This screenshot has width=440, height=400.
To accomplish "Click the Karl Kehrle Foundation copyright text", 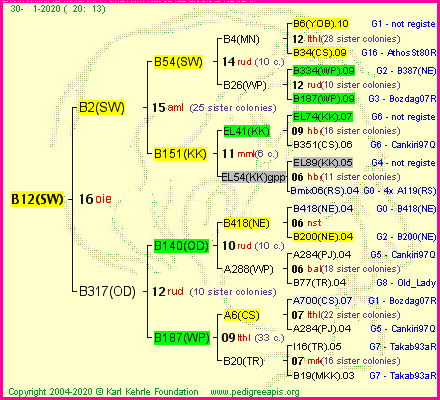I will (x=103, y=392).
